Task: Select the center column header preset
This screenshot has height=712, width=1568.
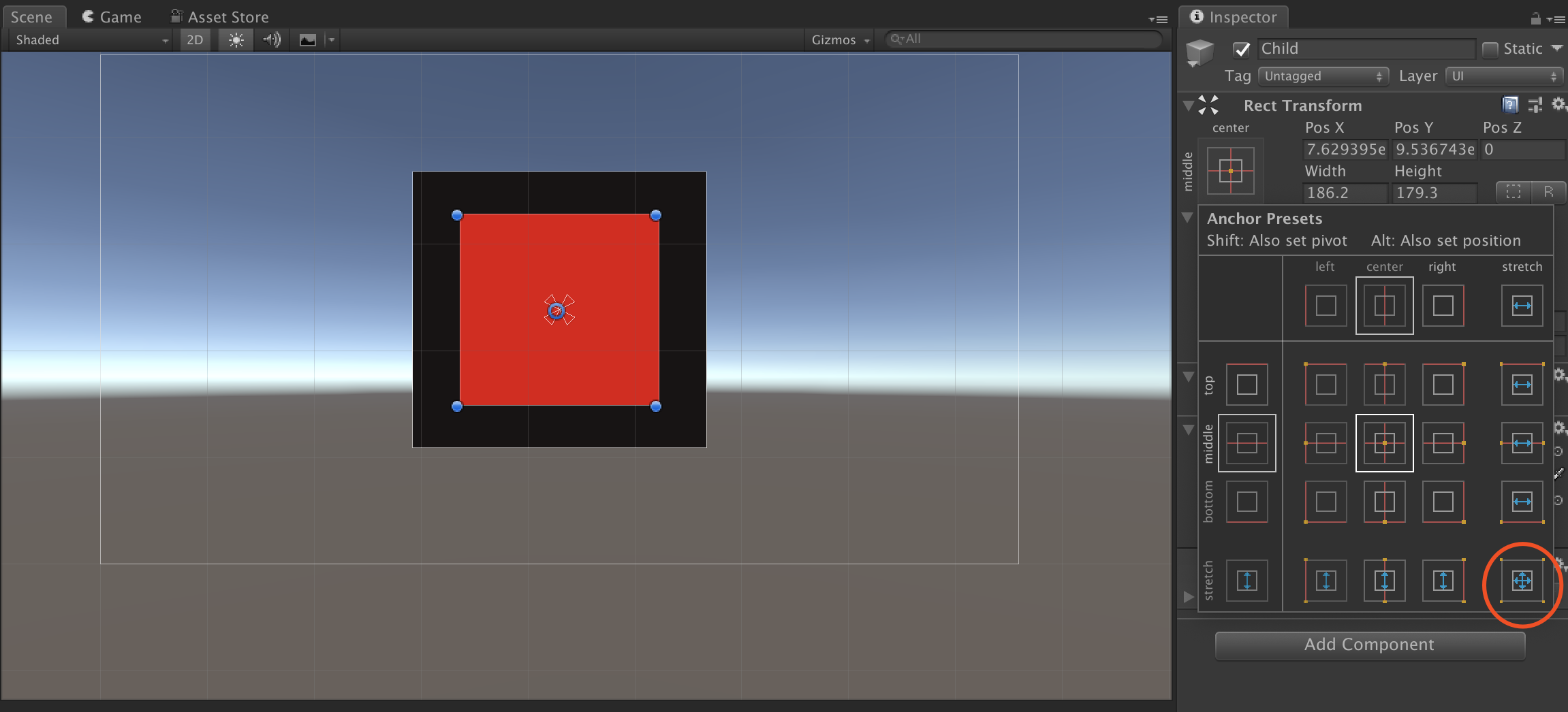Action: coord(1384,306)
